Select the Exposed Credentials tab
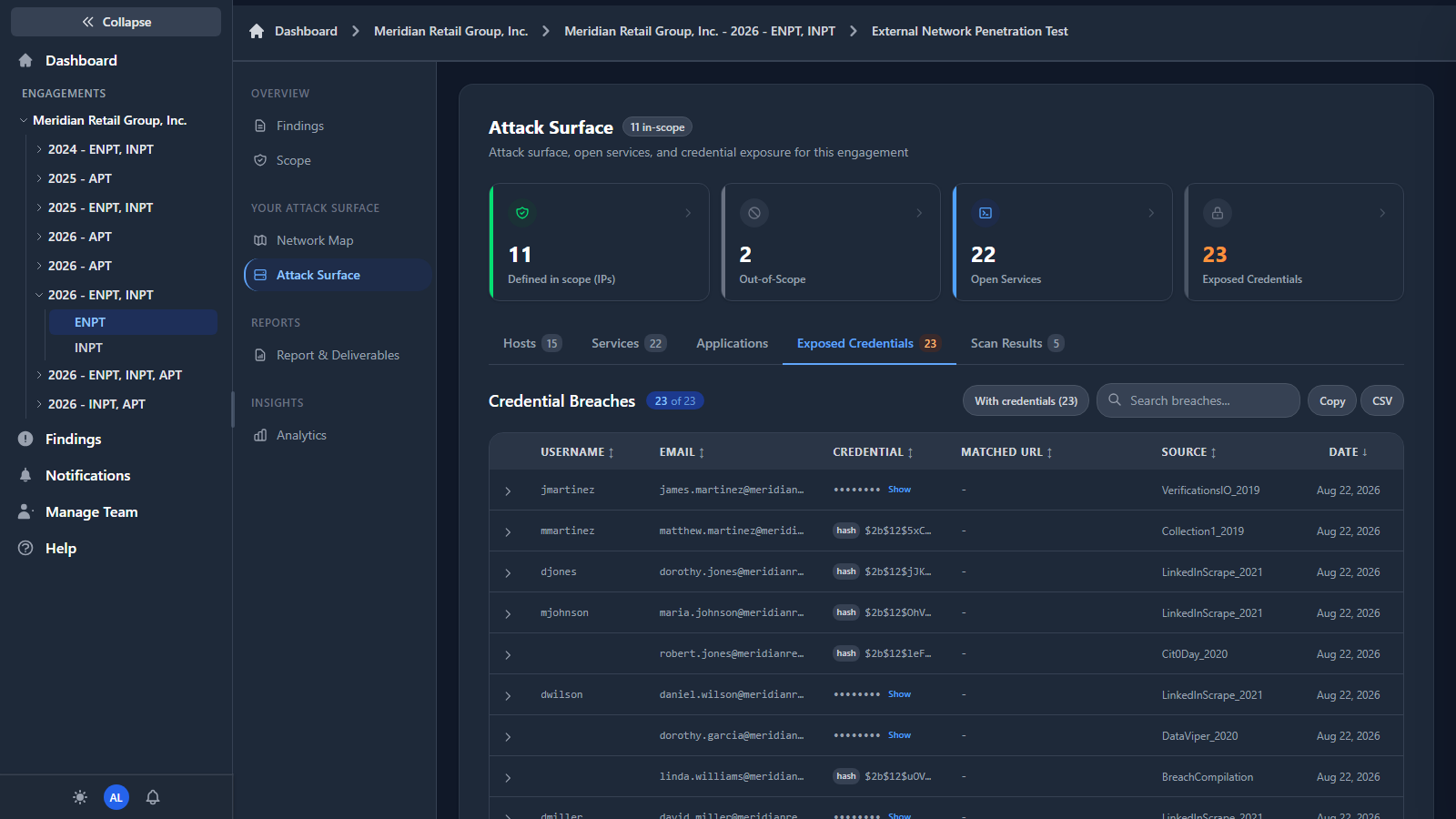The image size is (1456, 819). click(x=869, y=343)
